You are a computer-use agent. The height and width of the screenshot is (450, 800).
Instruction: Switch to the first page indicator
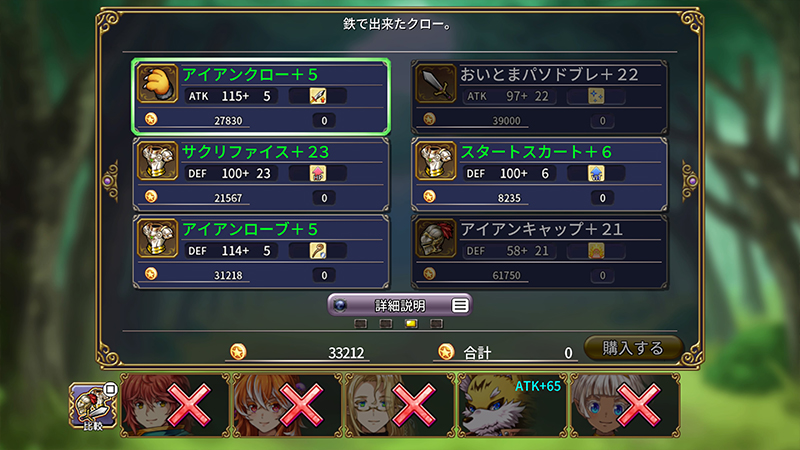360,324
